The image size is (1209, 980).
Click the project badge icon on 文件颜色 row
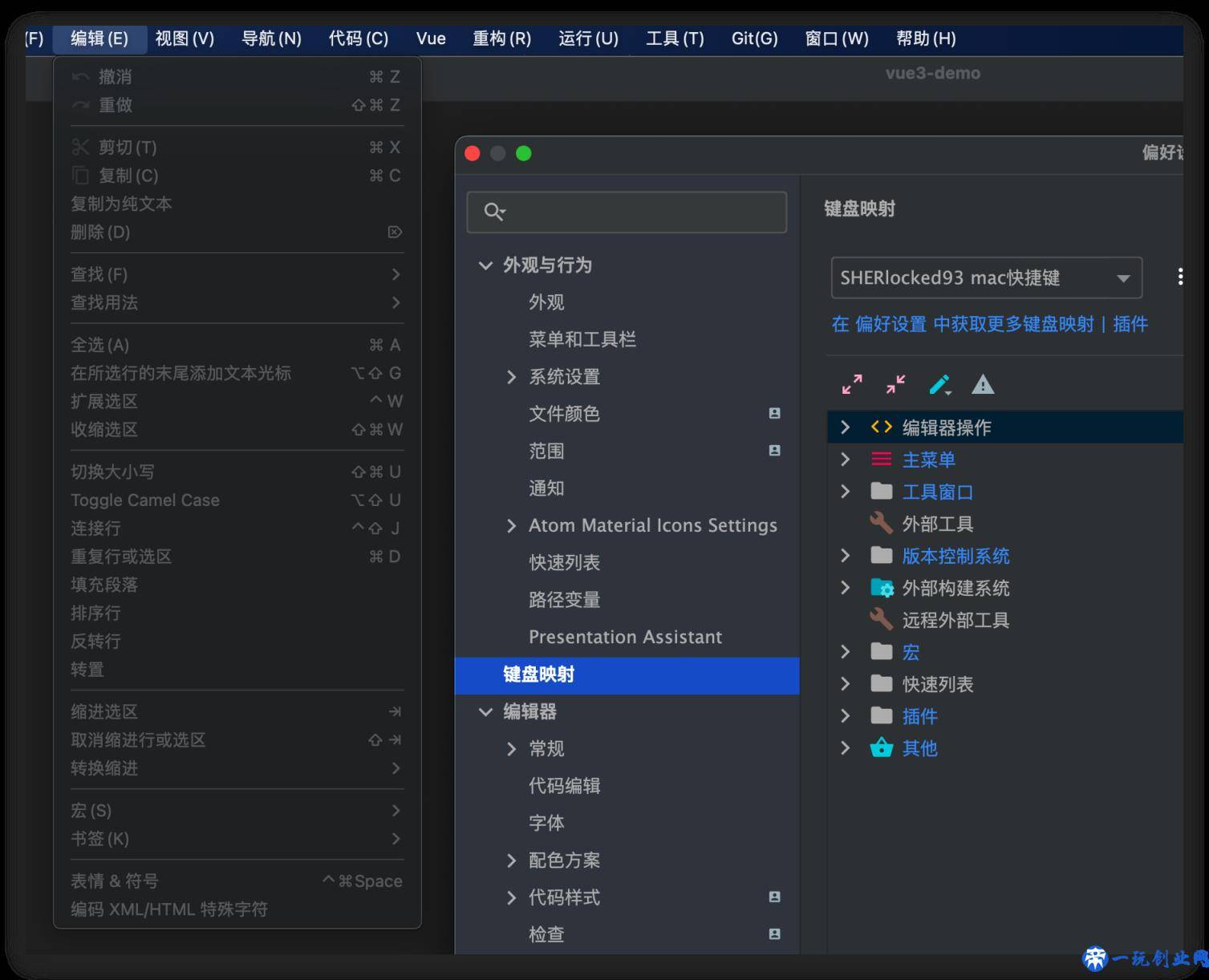[774, 413]
